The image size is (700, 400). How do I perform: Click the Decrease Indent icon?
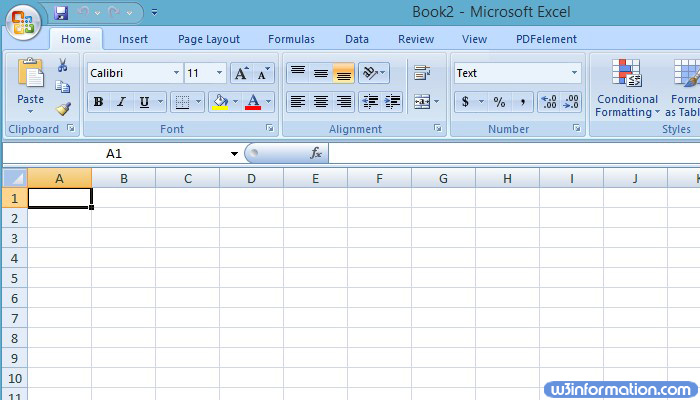[x=370, y=102]
